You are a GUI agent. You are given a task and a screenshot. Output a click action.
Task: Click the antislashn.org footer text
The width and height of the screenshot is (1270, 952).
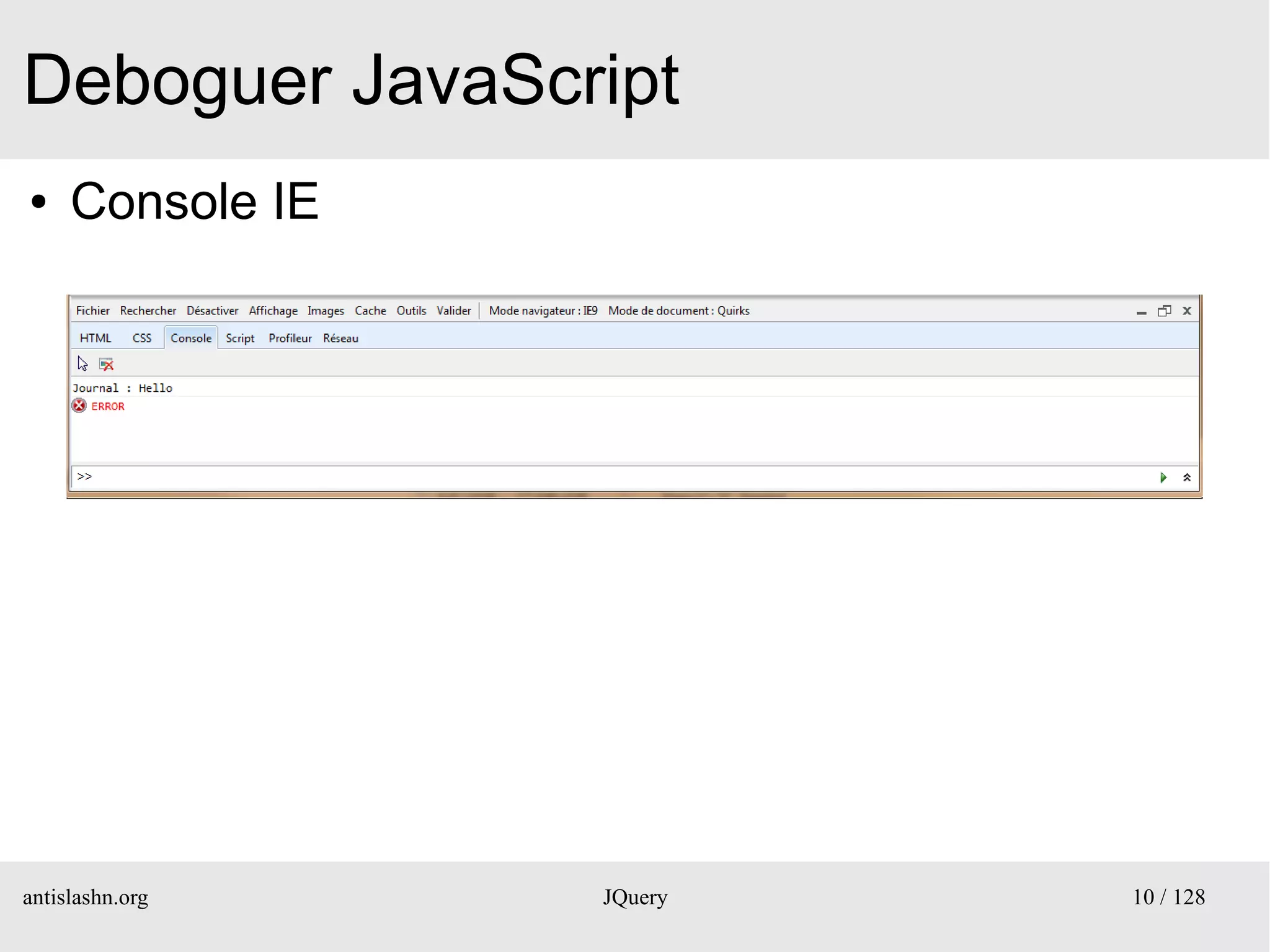(86, 897)
